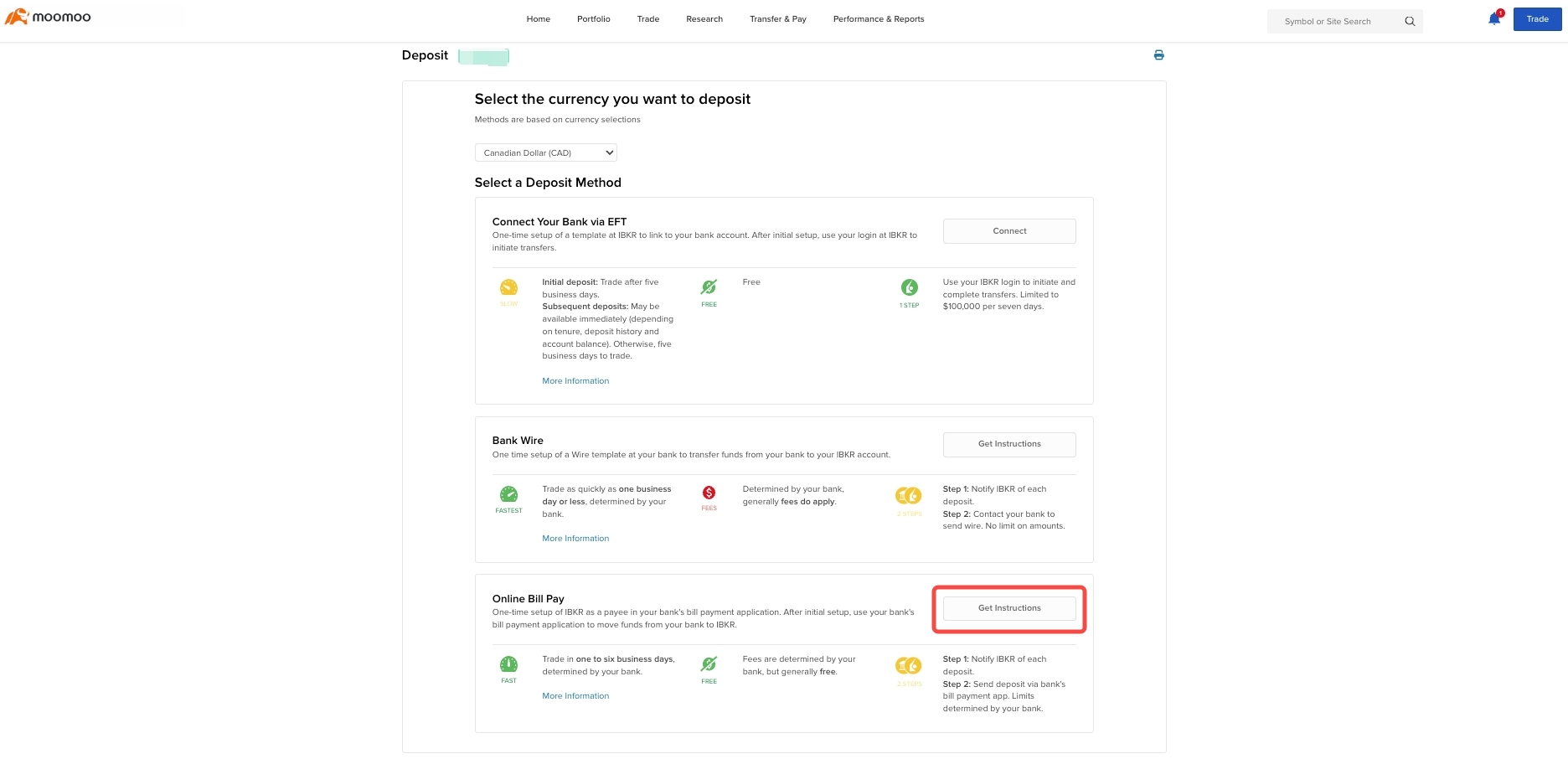Open the Trade menu item
The width and height of the screenshot is (1568, 759).
point(648,18)
